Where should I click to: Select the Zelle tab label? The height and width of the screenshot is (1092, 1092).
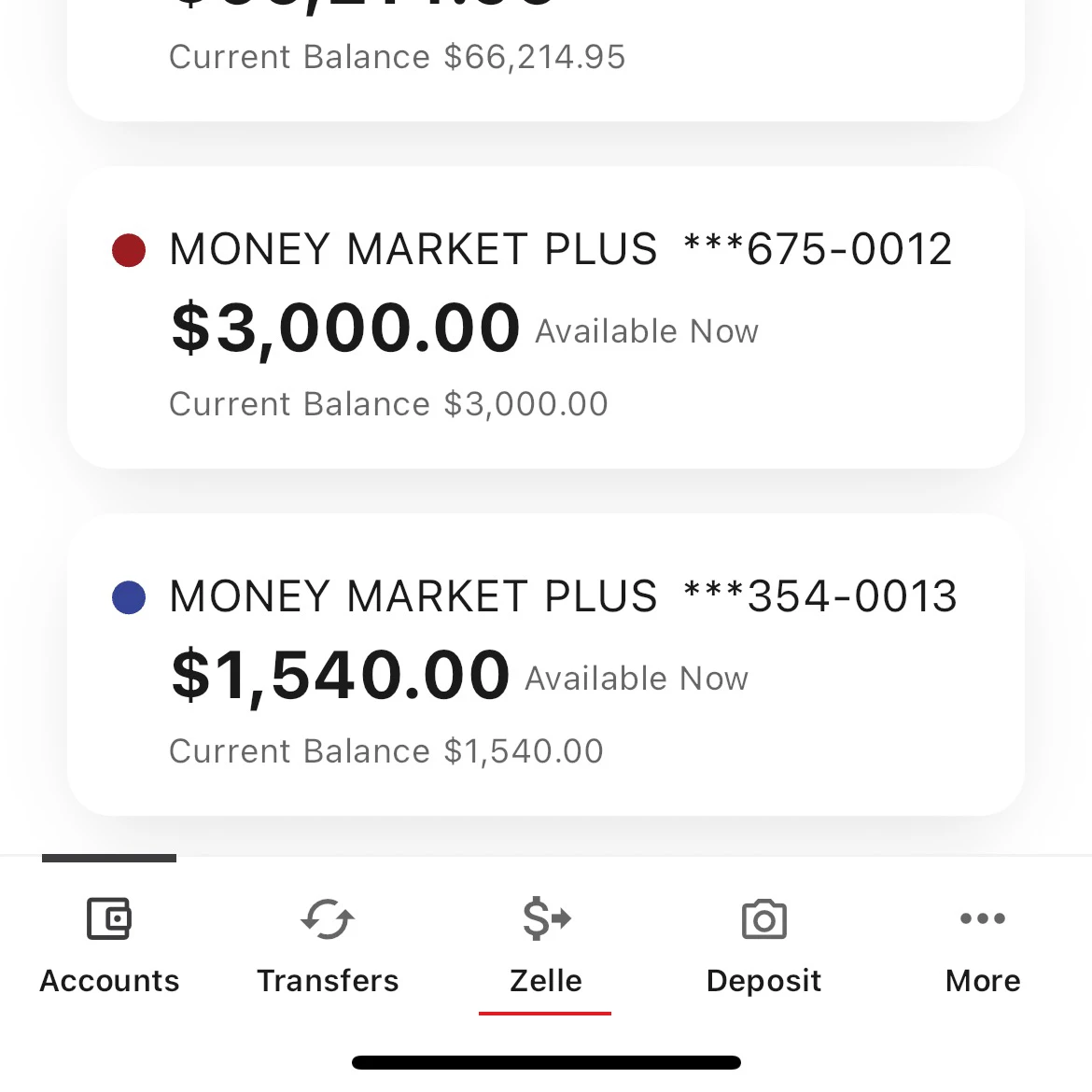545,980
